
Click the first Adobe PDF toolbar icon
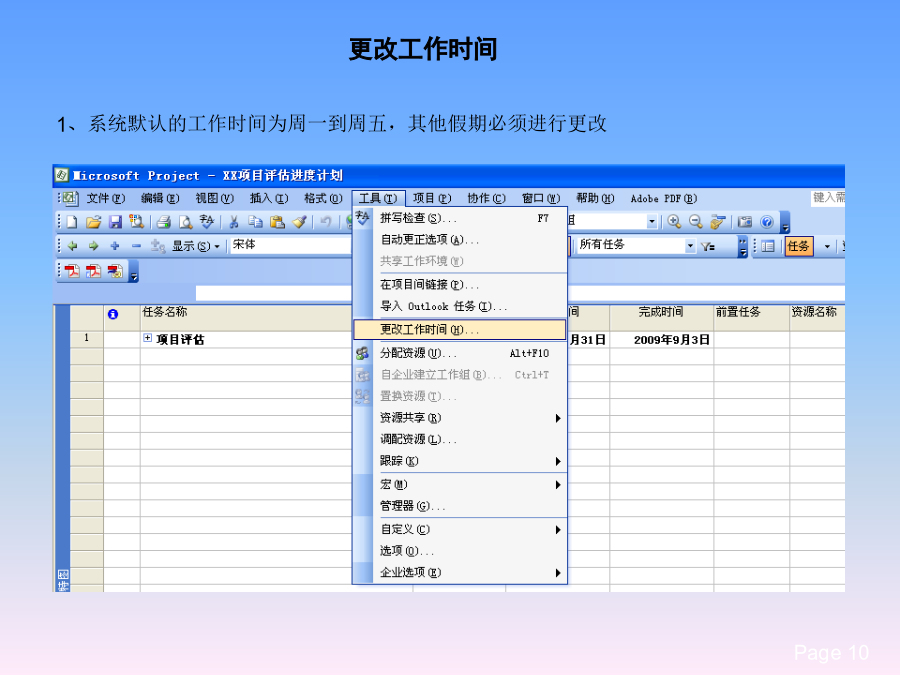pos(72,271)
